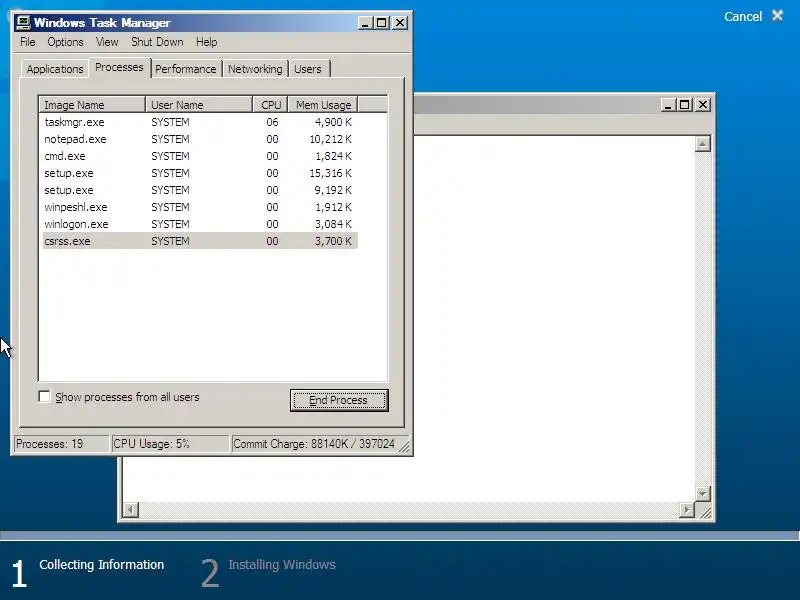Select the csrss.exe process row
Image resolution: width=800 pixels, height=600 pixels.
click(200, 241)
